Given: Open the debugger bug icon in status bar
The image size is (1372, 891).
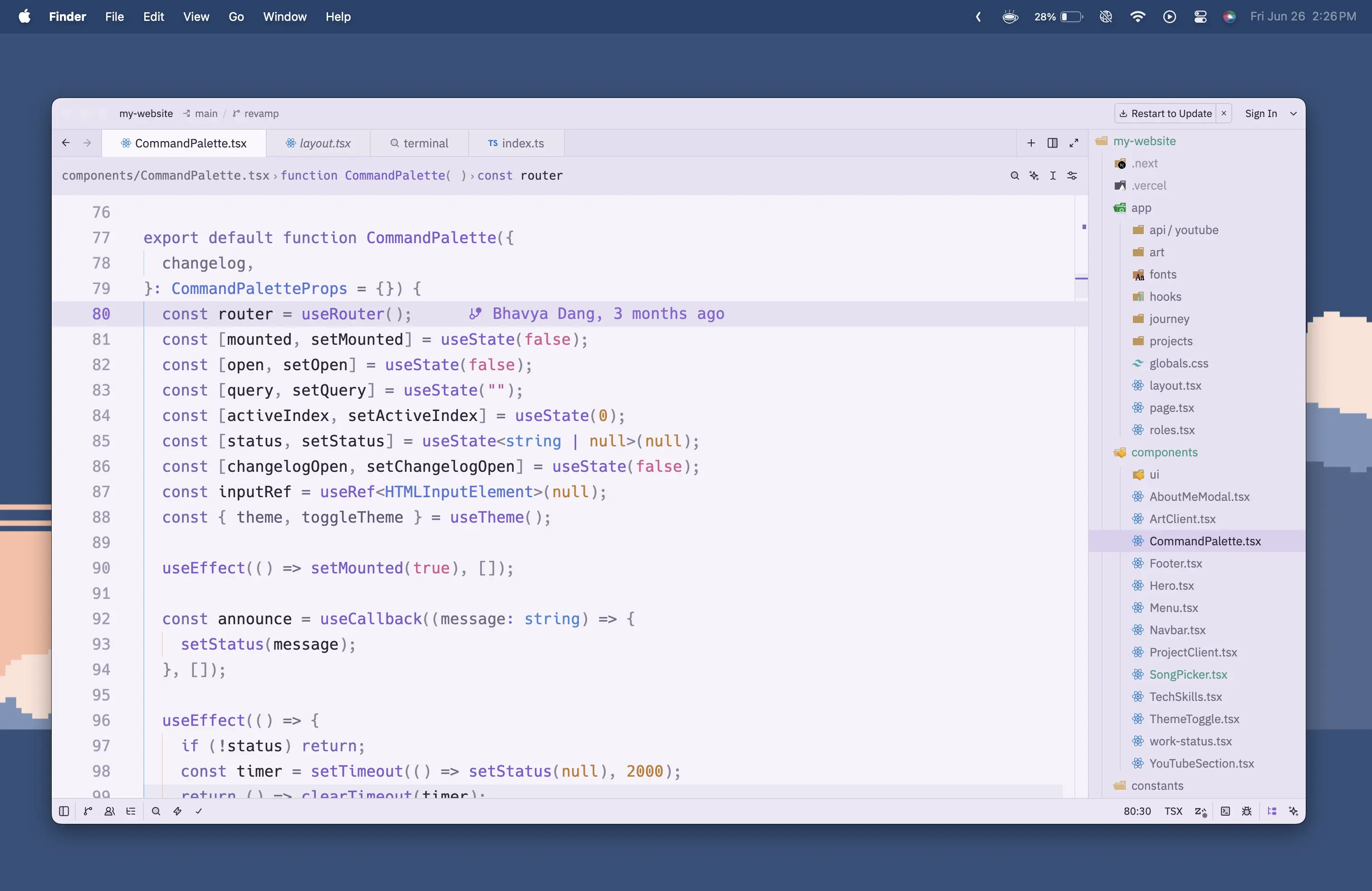Looking at the screenshot, I should pos(1246,811).
